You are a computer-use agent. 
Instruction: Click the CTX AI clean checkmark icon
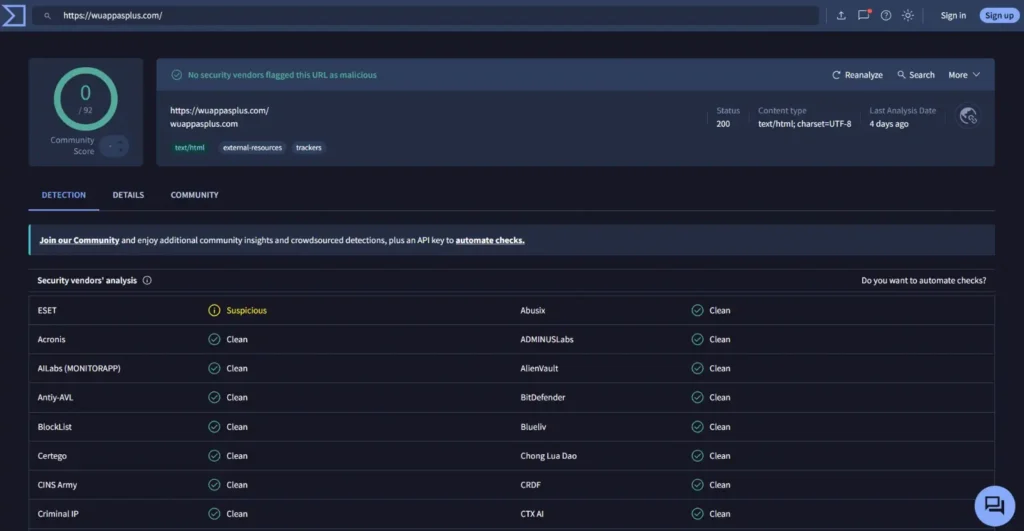[697, 514]
